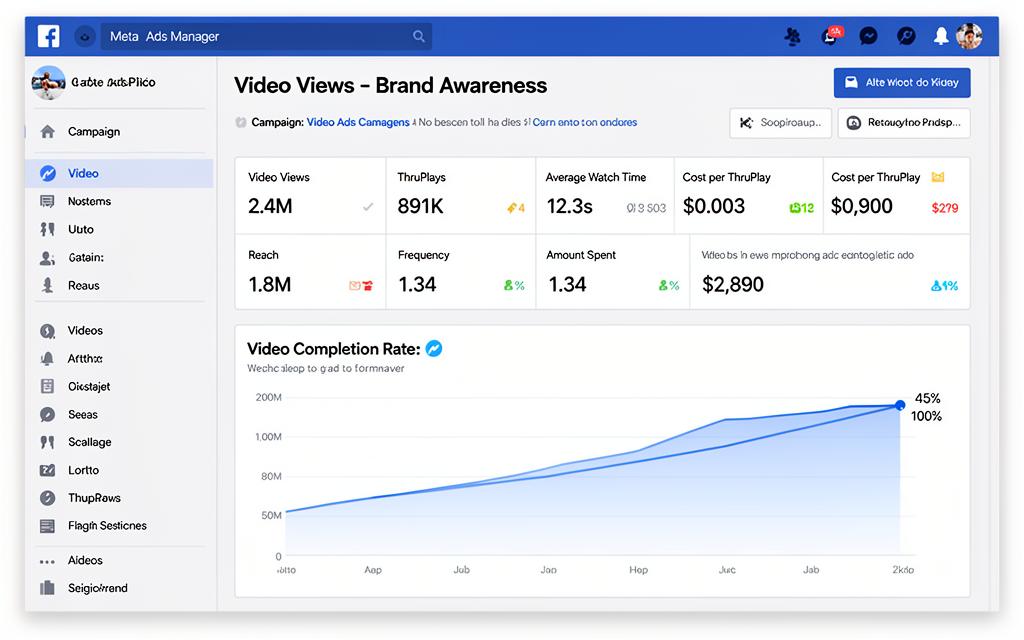This screenshot has height=640, width=1024.
Task: Click the sidebar account avatar thumbnail
Action: (49, 82)
